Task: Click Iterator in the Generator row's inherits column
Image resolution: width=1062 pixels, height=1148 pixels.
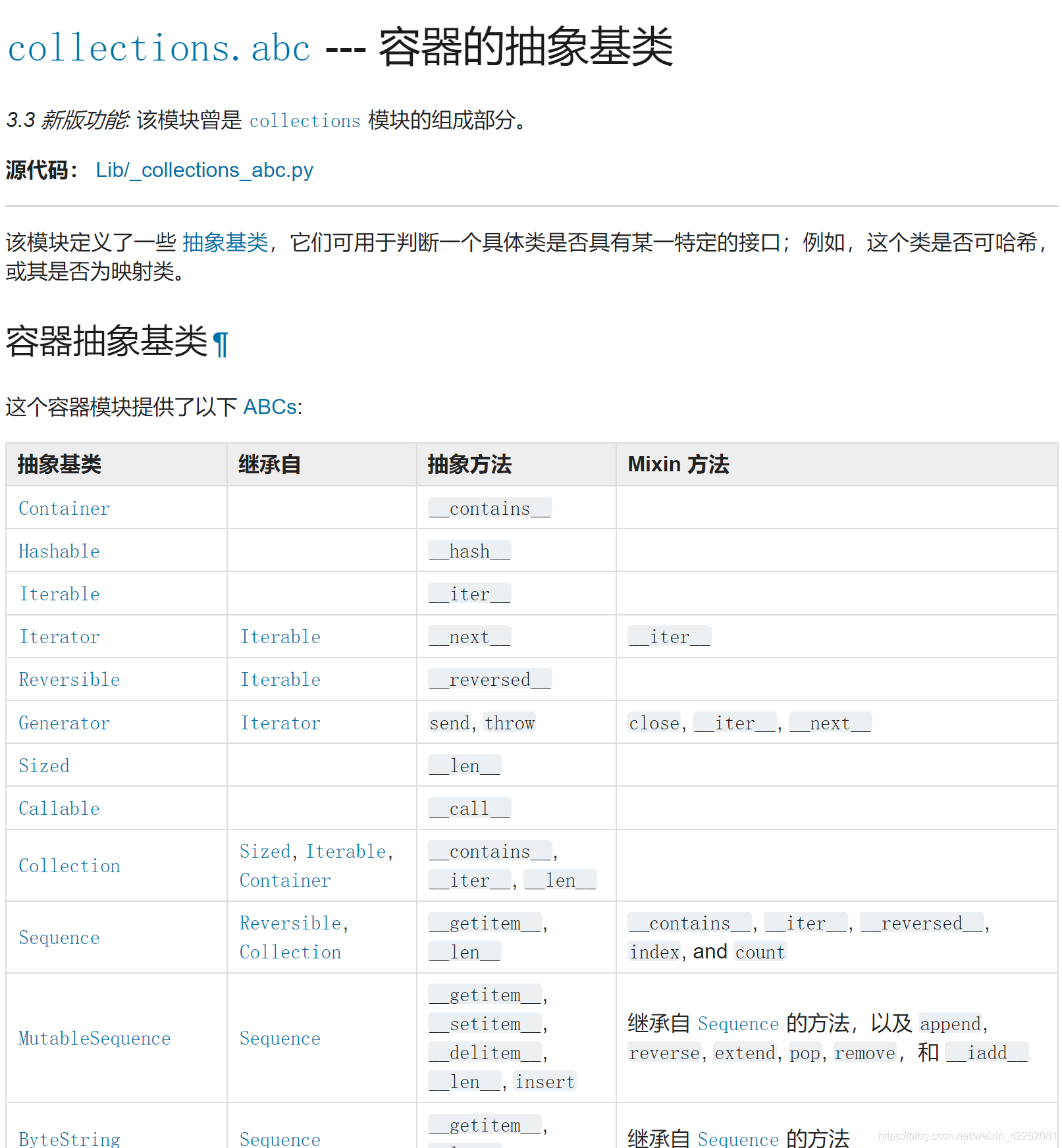Action: click(280, 723)
